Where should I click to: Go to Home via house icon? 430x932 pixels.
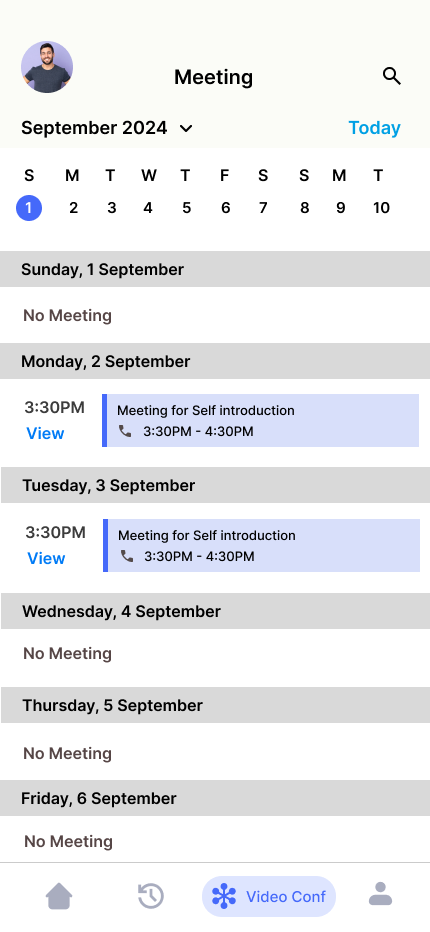[x=59, y=896]
